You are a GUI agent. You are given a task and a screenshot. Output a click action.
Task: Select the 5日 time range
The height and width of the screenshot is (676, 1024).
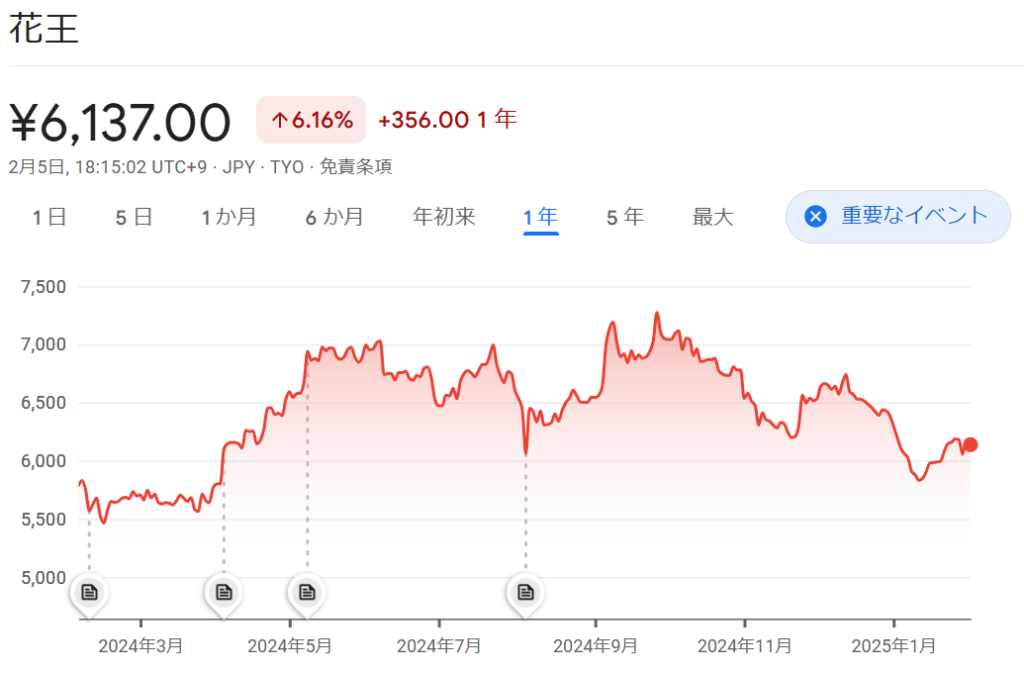(134, 217)
